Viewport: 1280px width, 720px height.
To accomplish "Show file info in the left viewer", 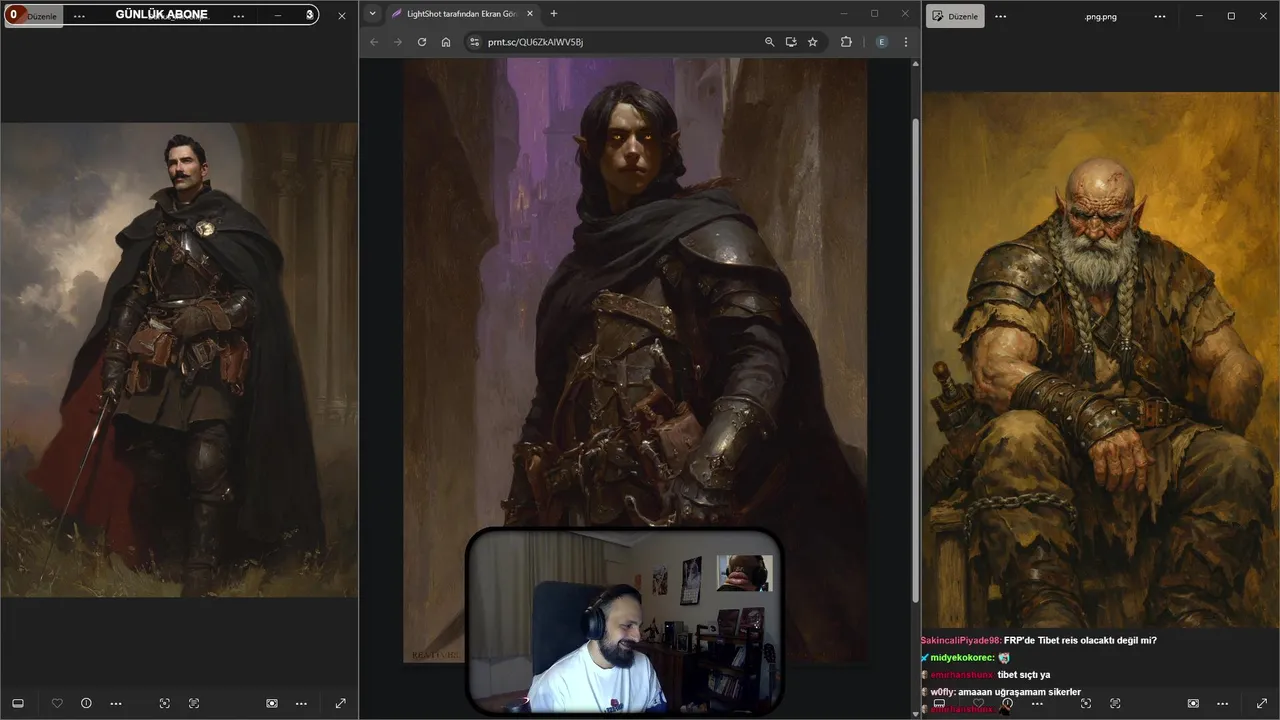I will tap(86, 704).
